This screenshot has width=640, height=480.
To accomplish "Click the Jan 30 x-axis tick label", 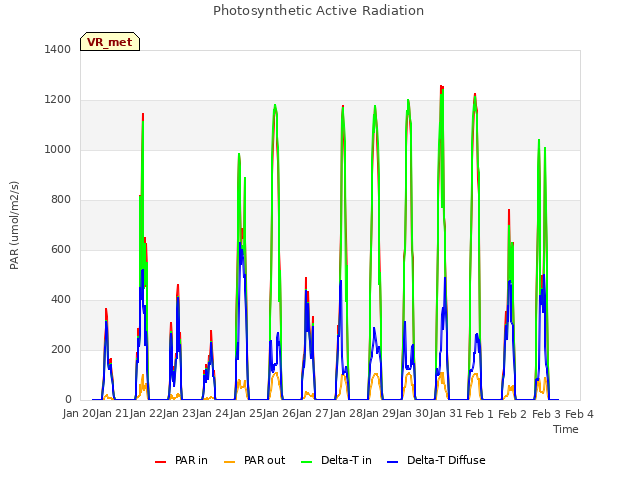I will 413,414.
